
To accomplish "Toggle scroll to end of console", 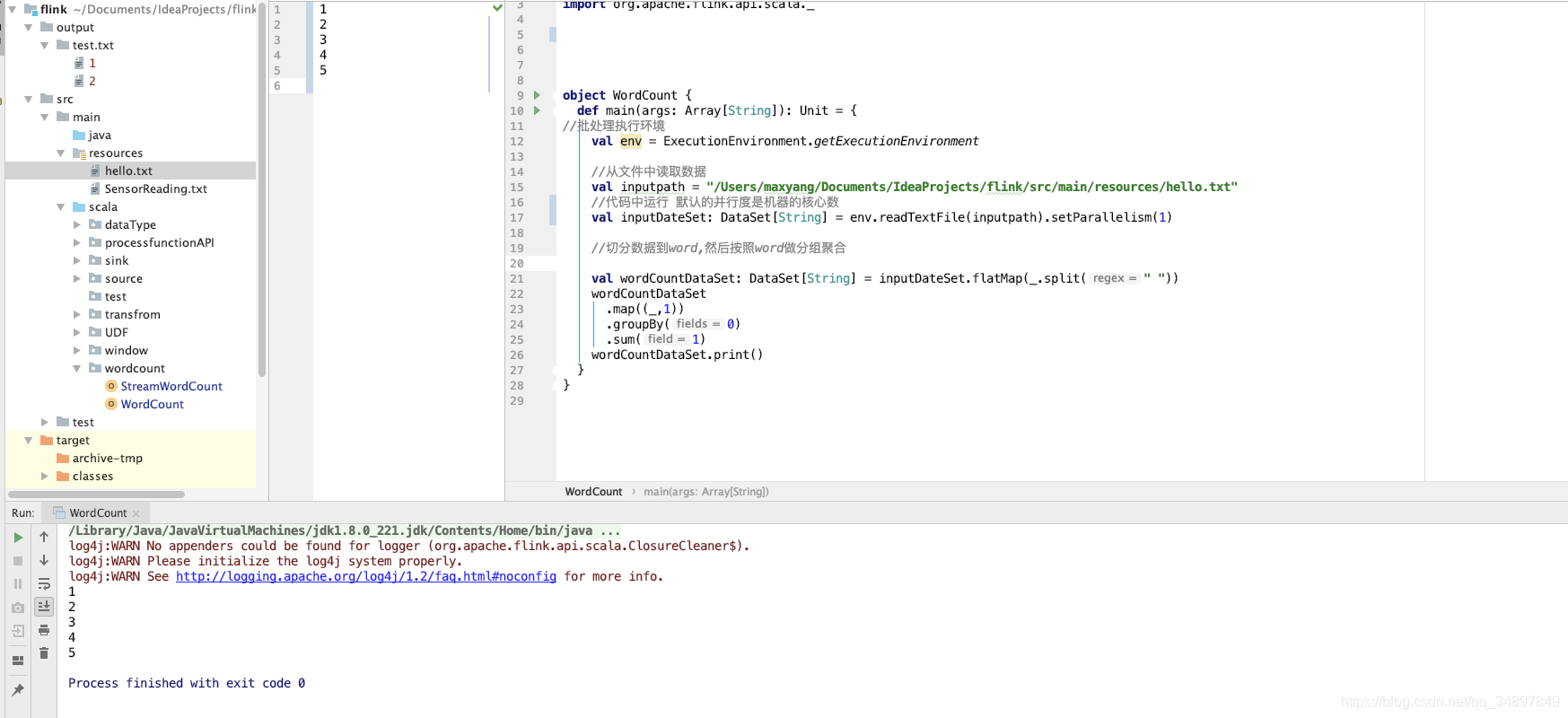I will point(44,607).
